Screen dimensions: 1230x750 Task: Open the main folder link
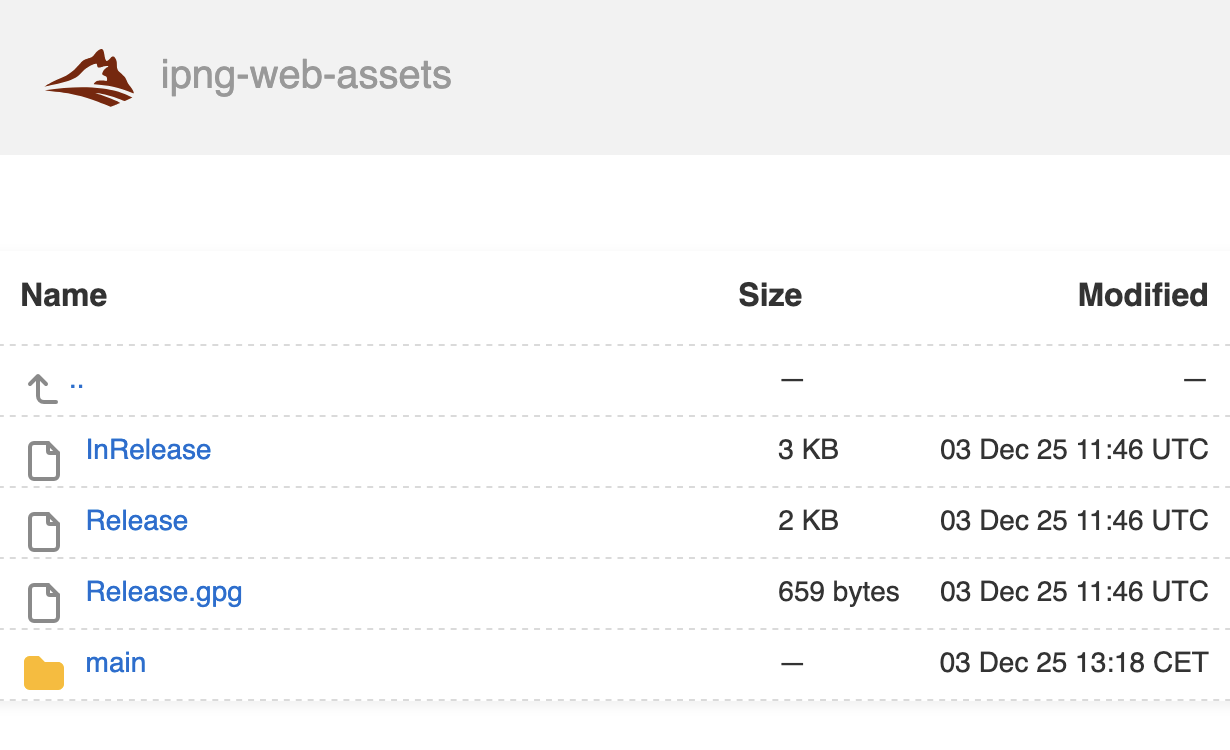click(x=116, y=662)
